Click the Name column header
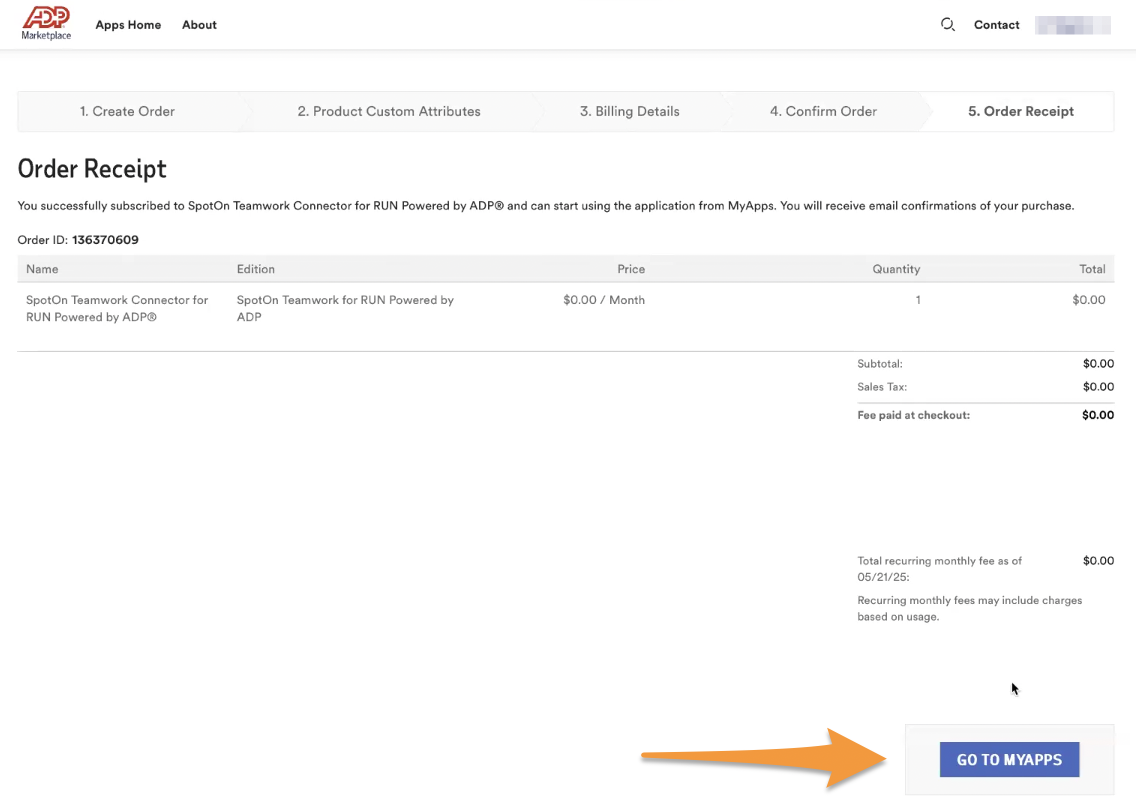Screen dimensions: 1136x810 coord(42,269)
